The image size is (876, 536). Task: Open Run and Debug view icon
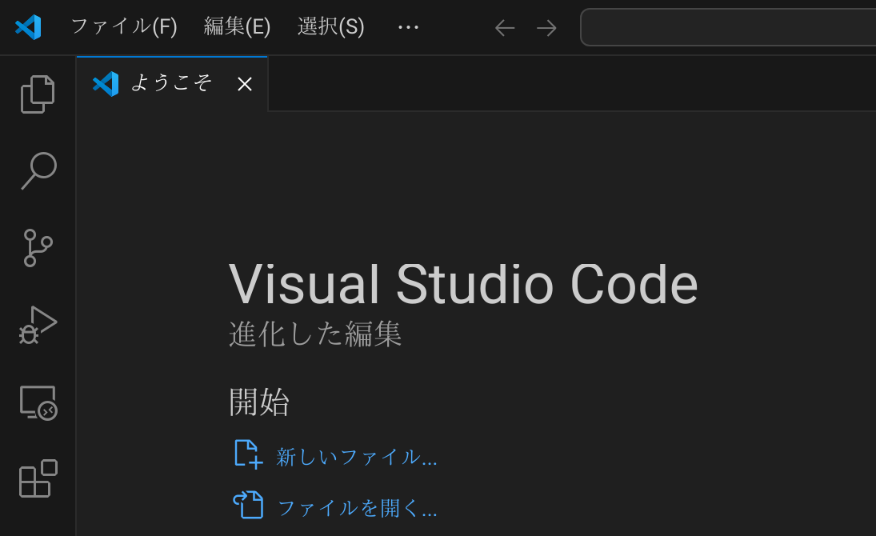click(x=38, y=325)
